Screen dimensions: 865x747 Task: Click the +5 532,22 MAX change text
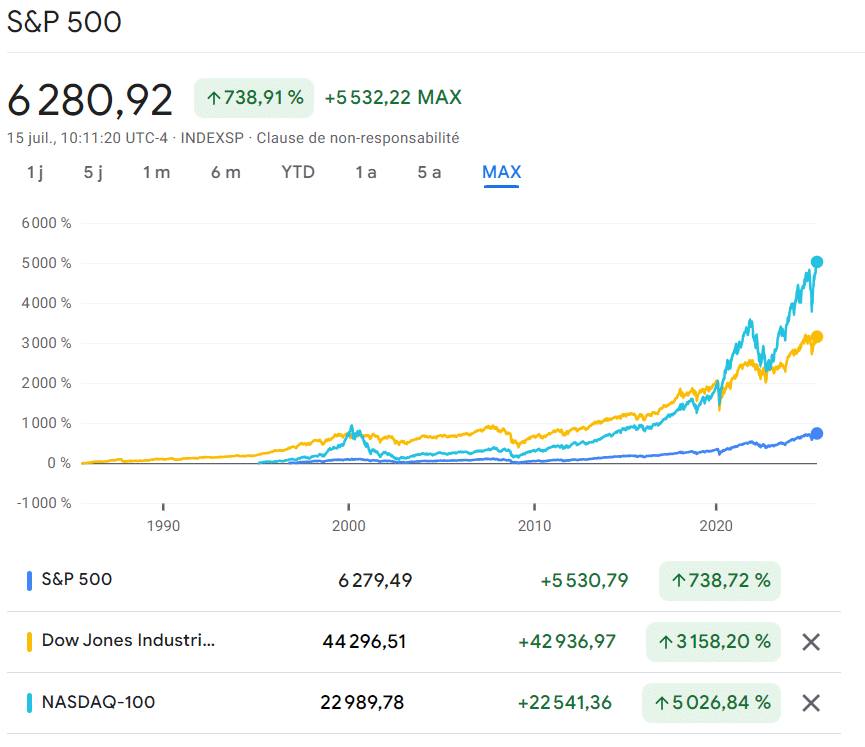pyautogui.click(x=393, y=98)
